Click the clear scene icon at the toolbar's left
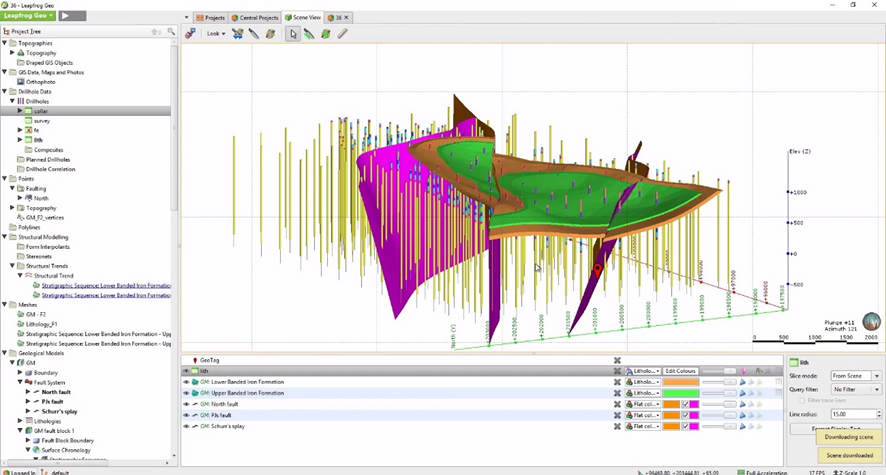This screenshot has height=475, width=886. click(x=190, y=33)
